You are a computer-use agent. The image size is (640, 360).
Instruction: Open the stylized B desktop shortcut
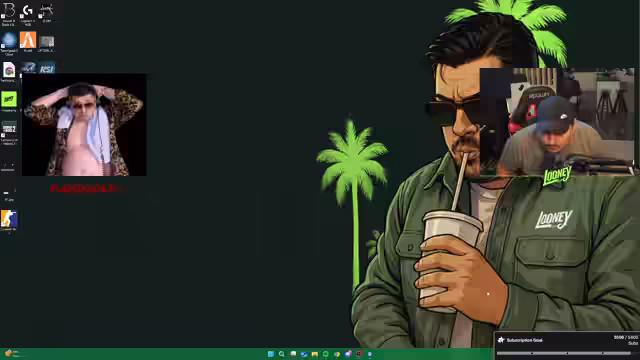9,13
